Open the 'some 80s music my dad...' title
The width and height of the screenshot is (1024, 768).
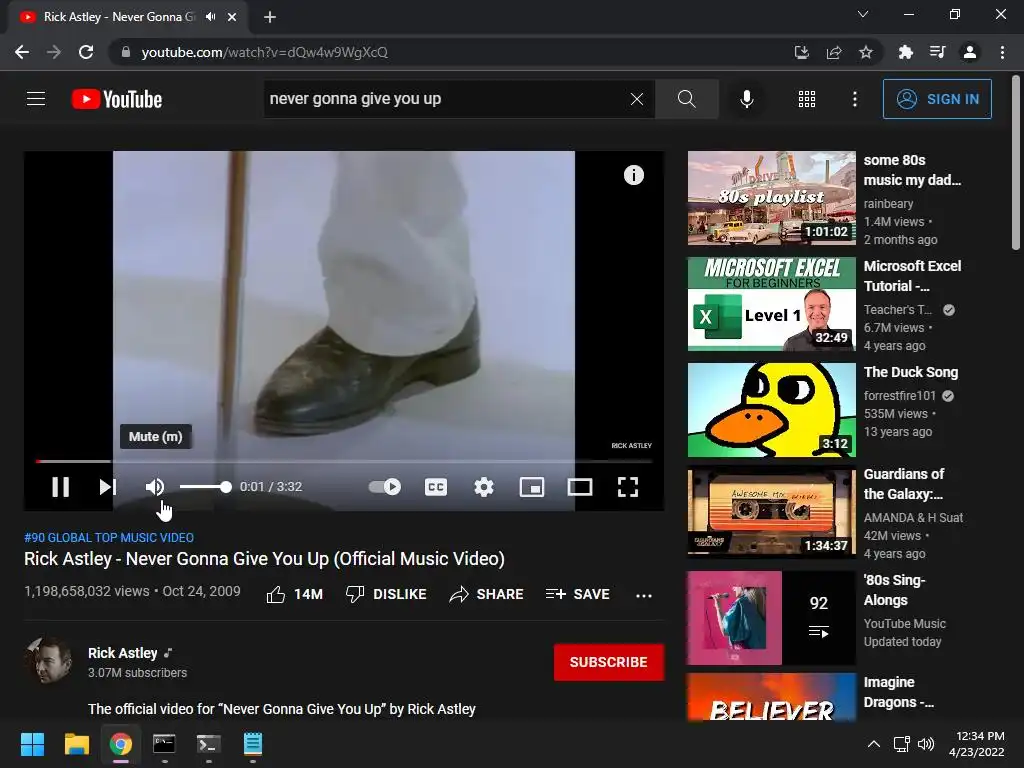pos(912,170)
